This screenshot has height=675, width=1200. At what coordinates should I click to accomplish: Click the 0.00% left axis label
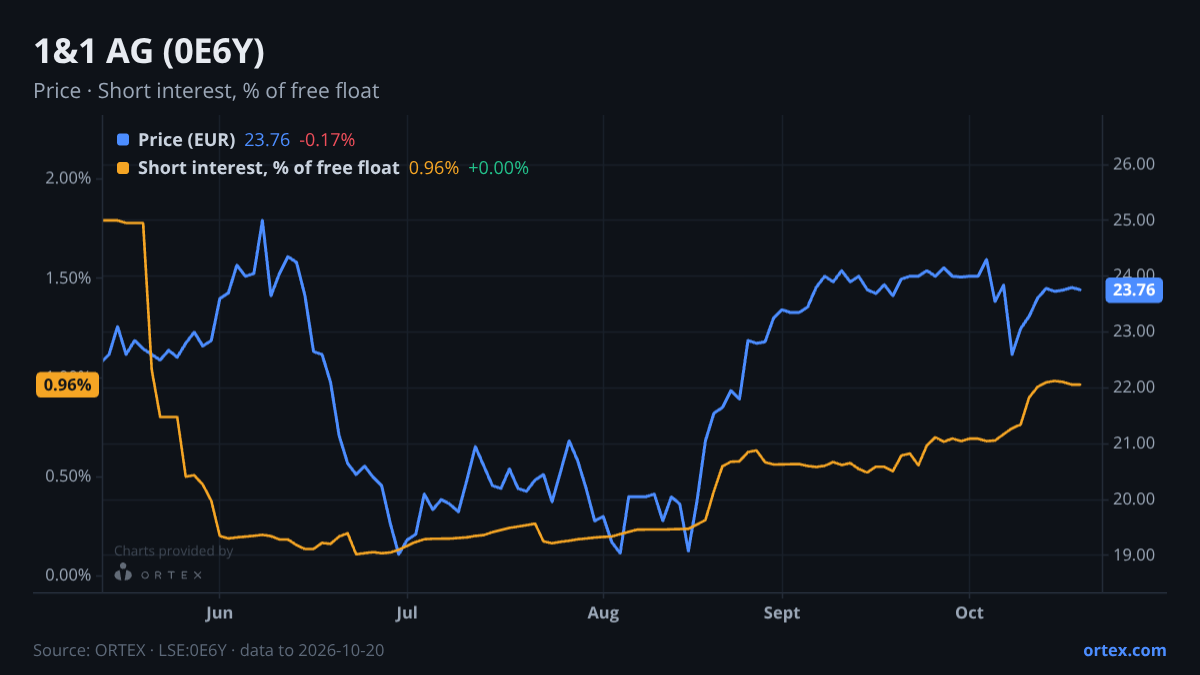68,575
